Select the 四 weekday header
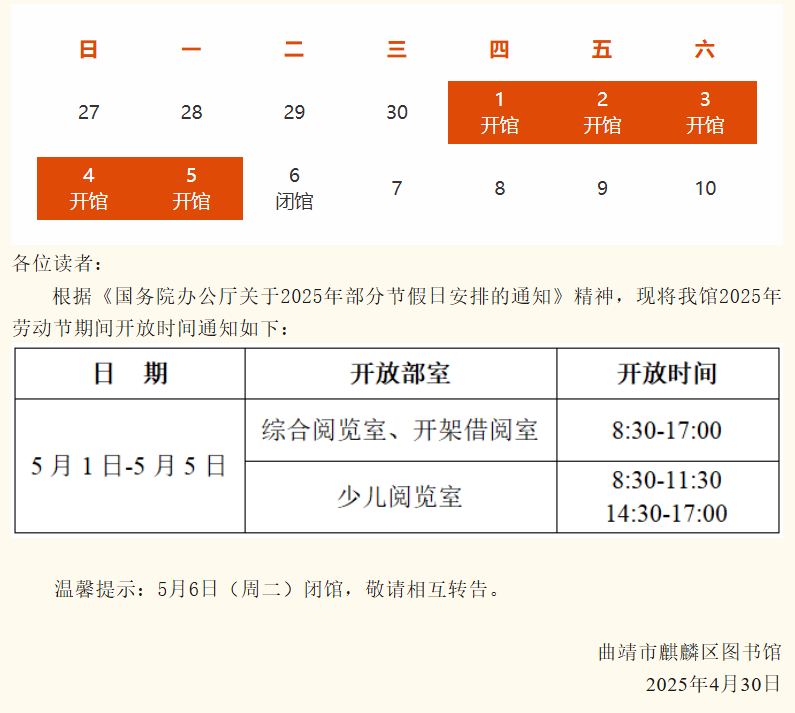The width and height of the screenshot is (795, 713). tap(499, 49)
